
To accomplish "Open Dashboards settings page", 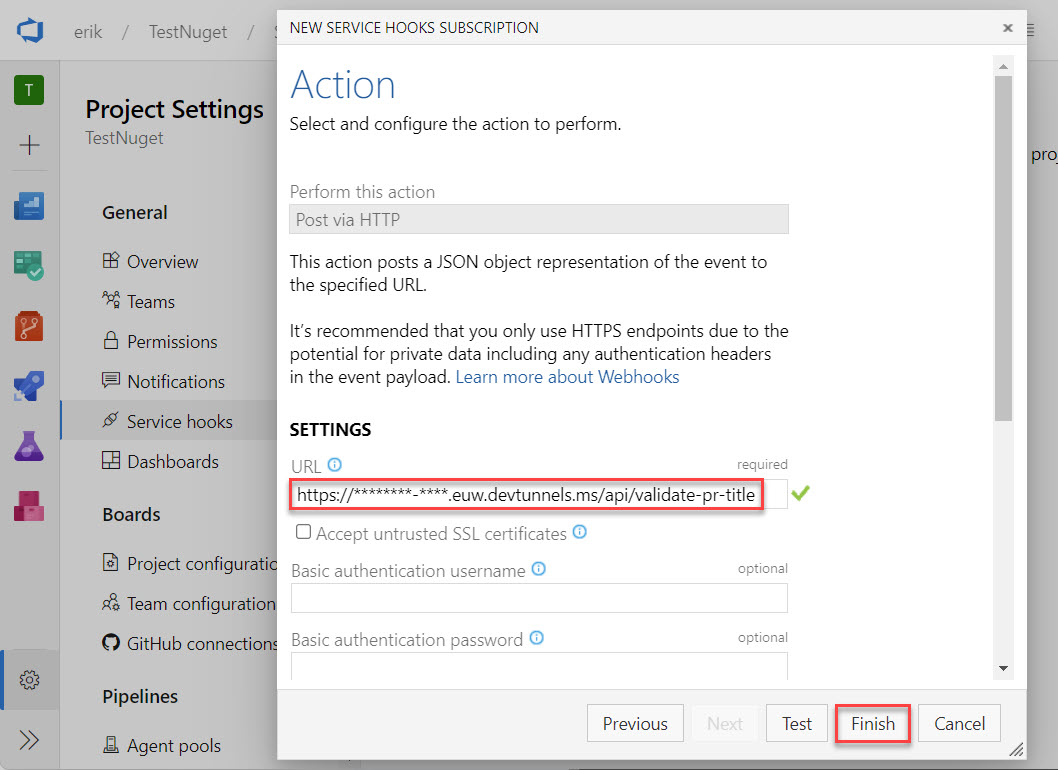I will coord(173,462).
